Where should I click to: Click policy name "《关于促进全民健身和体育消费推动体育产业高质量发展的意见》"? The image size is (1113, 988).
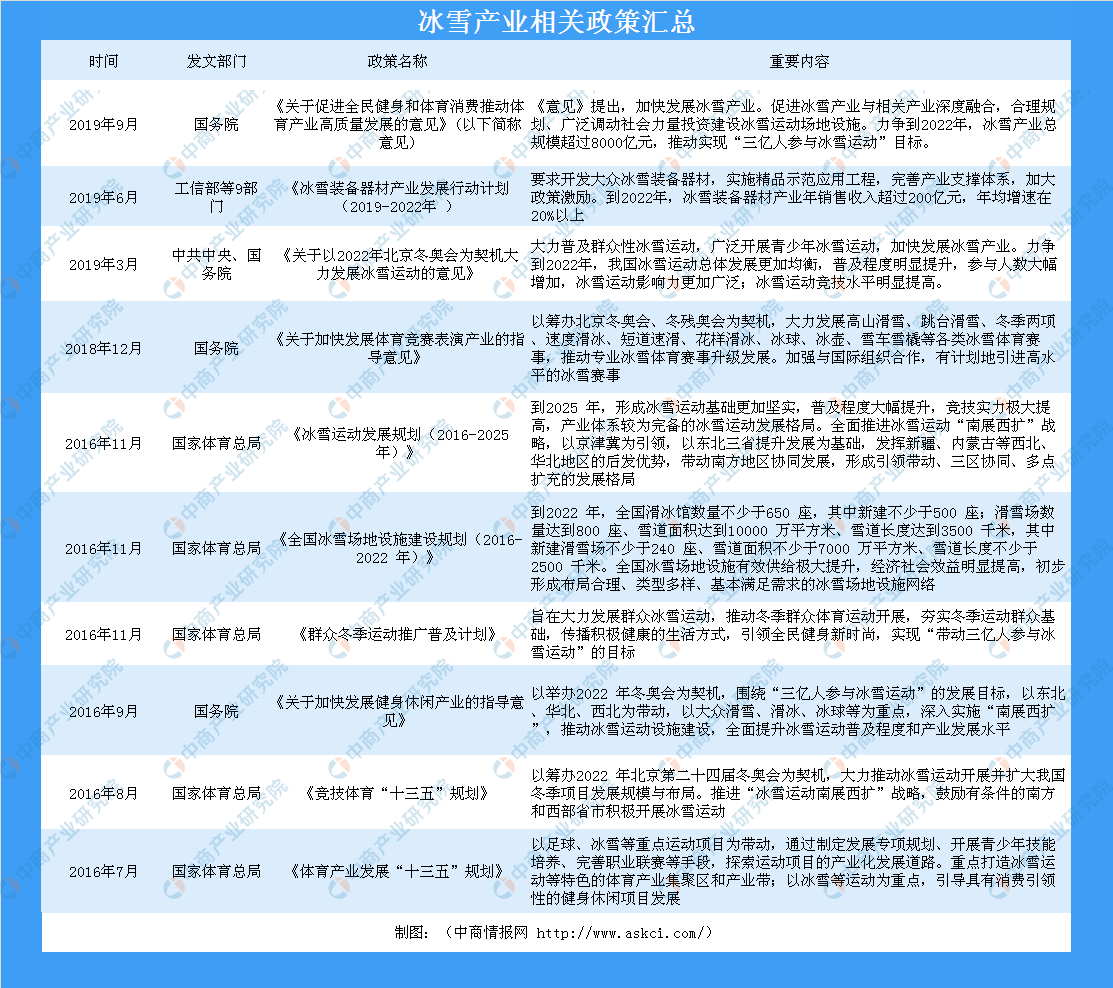click(398, 124)
